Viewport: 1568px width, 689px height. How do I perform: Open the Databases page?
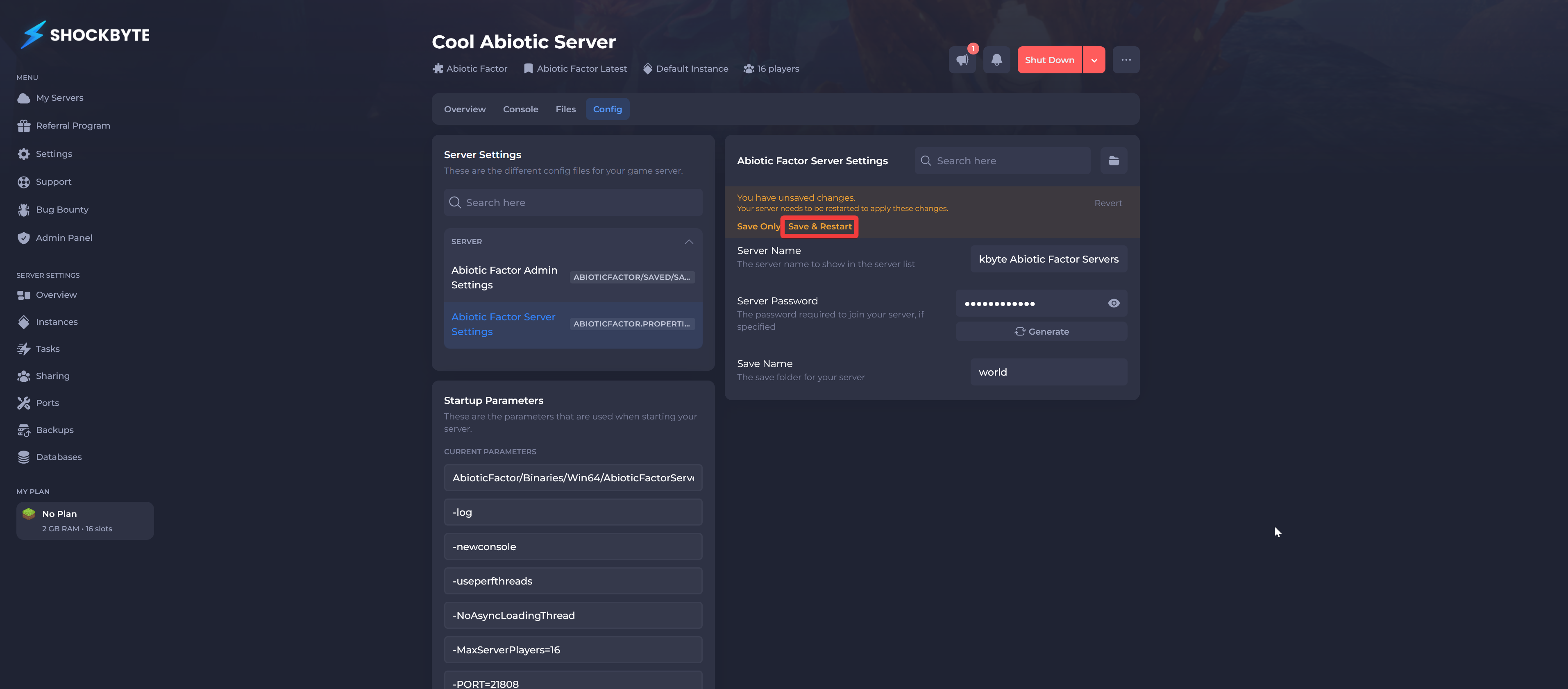59,457
